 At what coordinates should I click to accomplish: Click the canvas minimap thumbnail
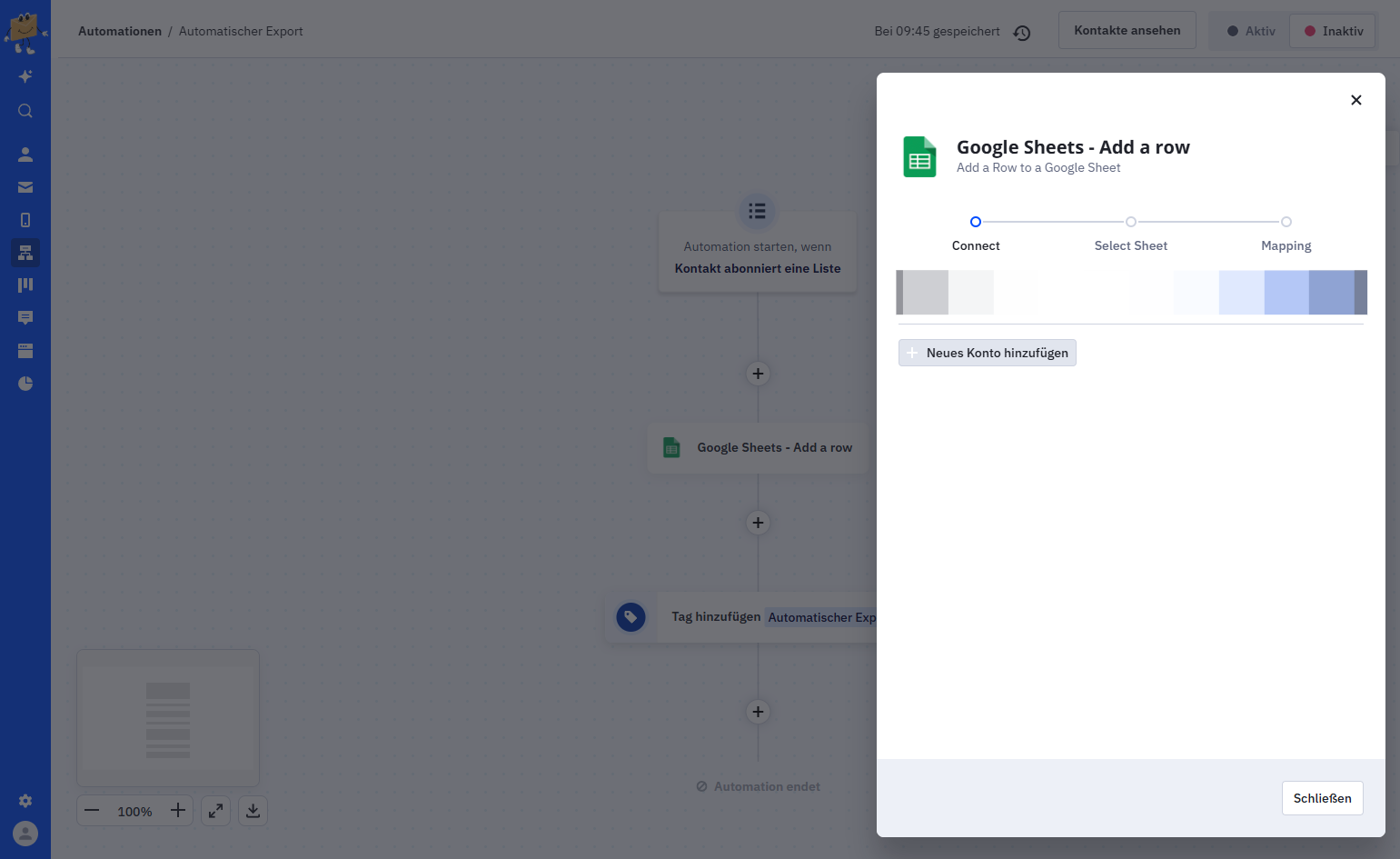[168, 718]
